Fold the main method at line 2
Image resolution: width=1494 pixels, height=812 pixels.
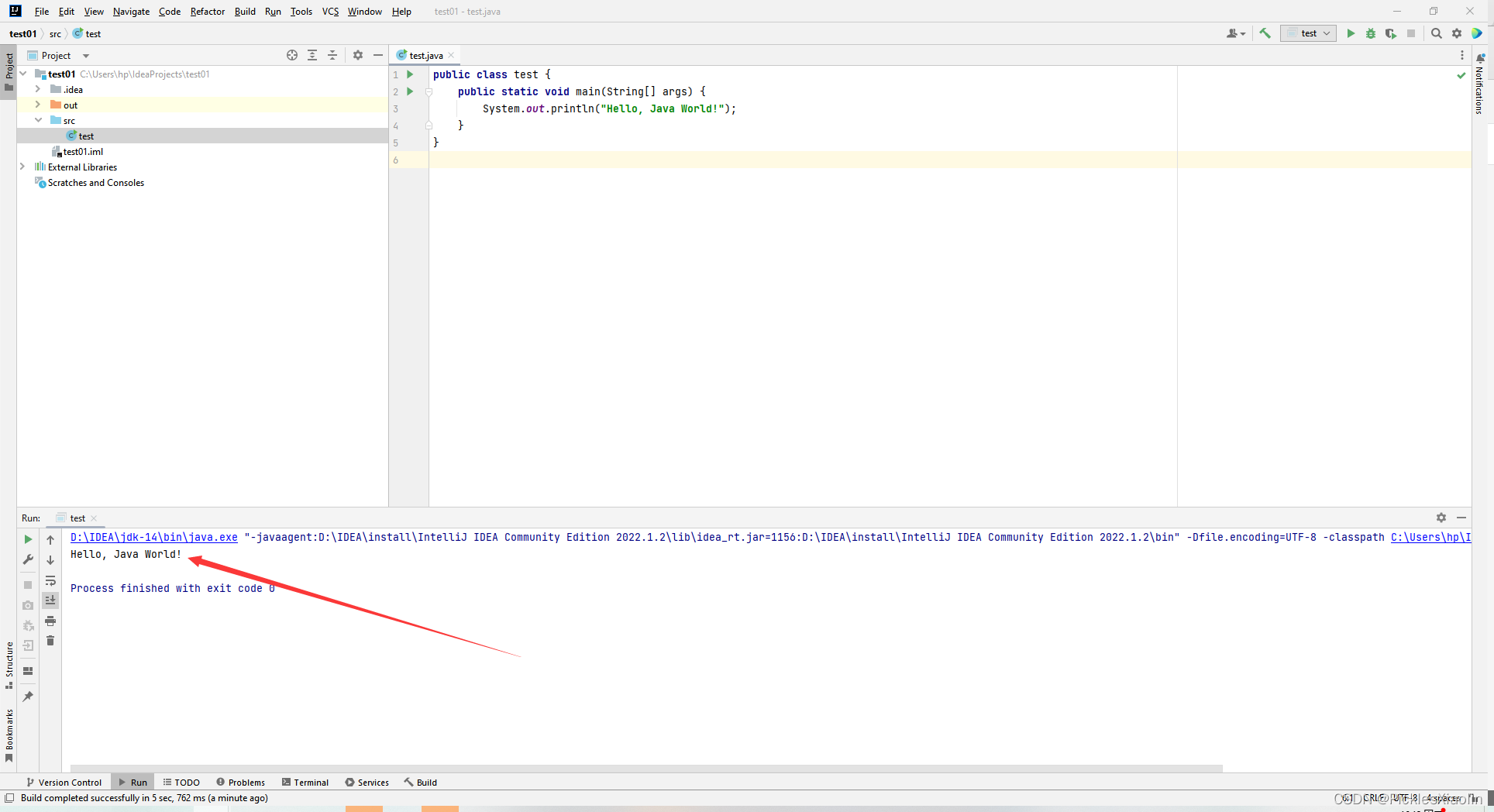pyautogui.click(x=429, y=91)
